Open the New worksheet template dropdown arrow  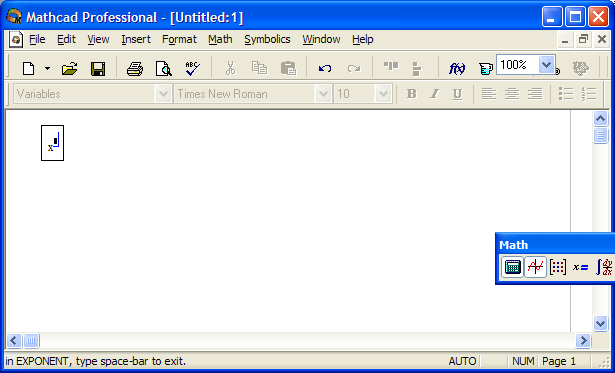coord(47,69)
